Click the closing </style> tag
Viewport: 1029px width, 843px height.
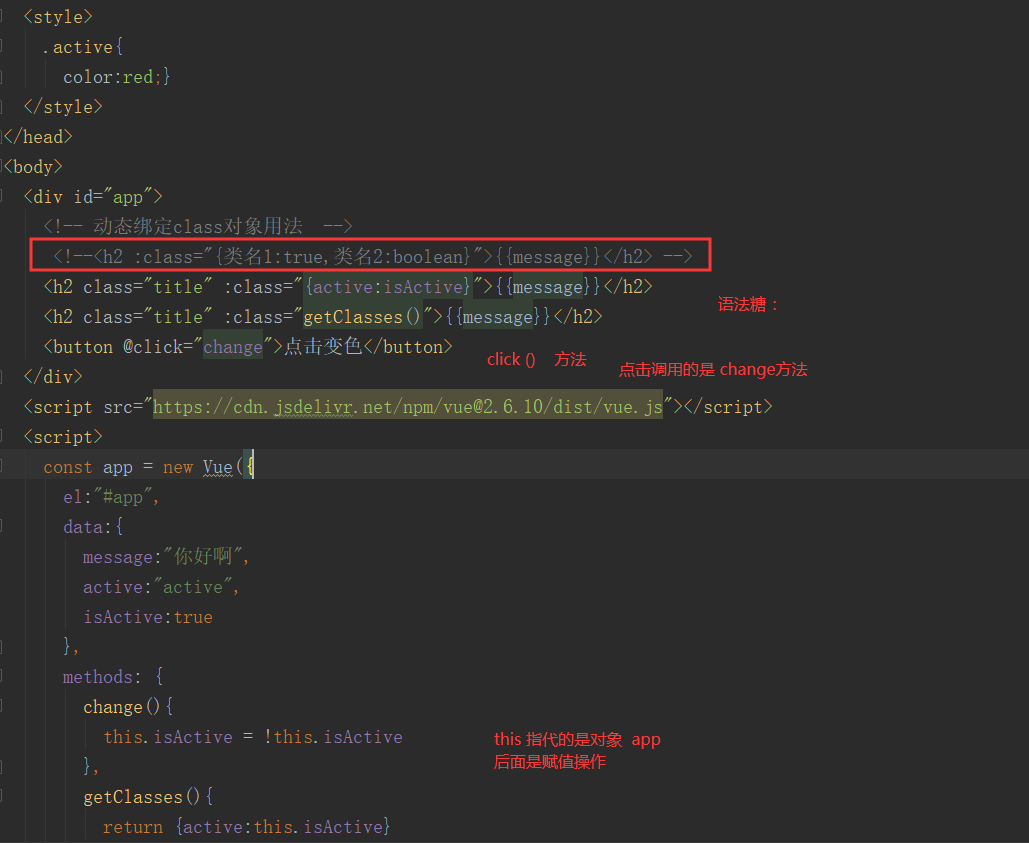tap(63, 107)
